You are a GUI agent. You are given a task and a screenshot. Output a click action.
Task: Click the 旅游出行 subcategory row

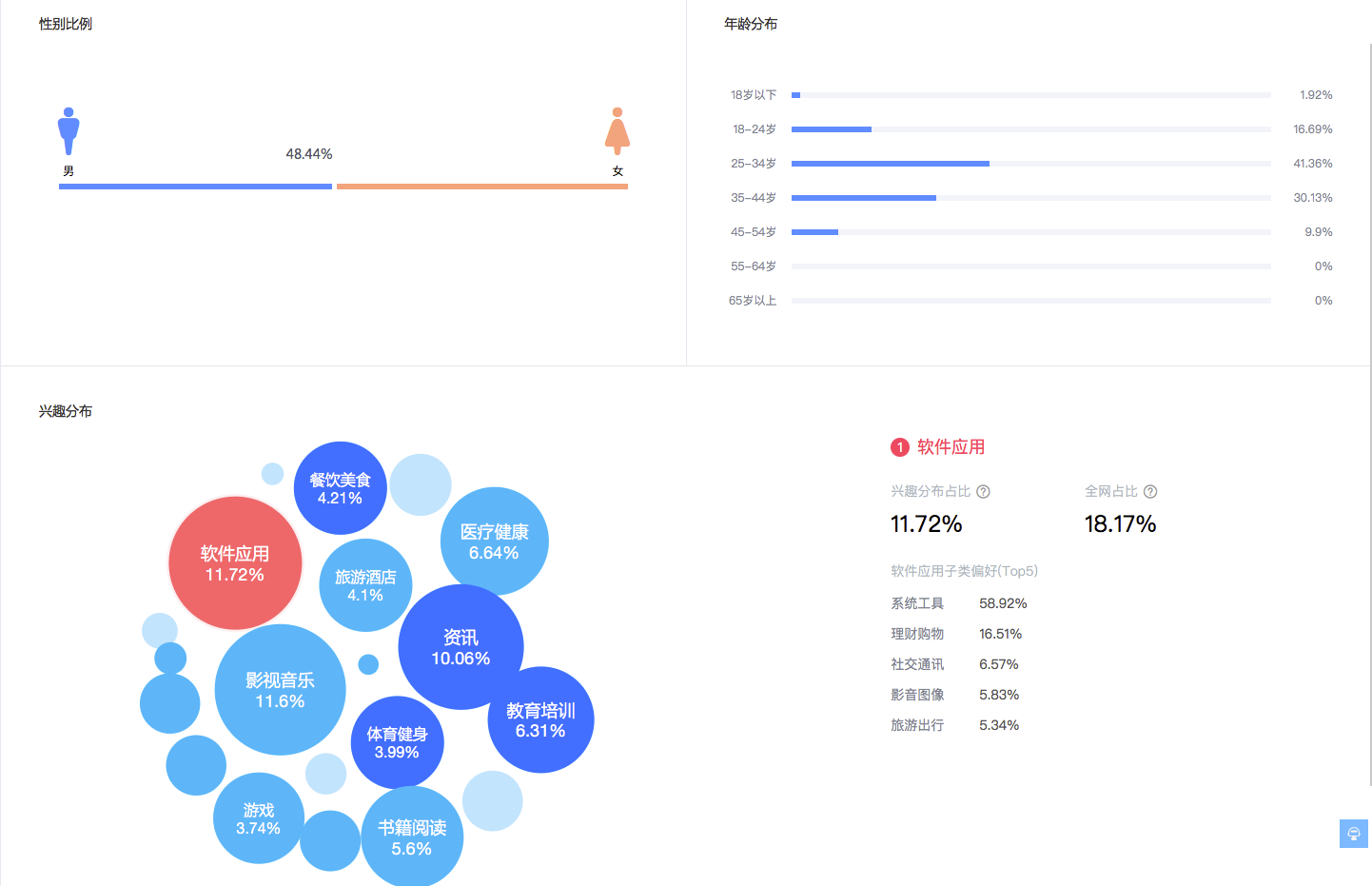tap(955, 725)
